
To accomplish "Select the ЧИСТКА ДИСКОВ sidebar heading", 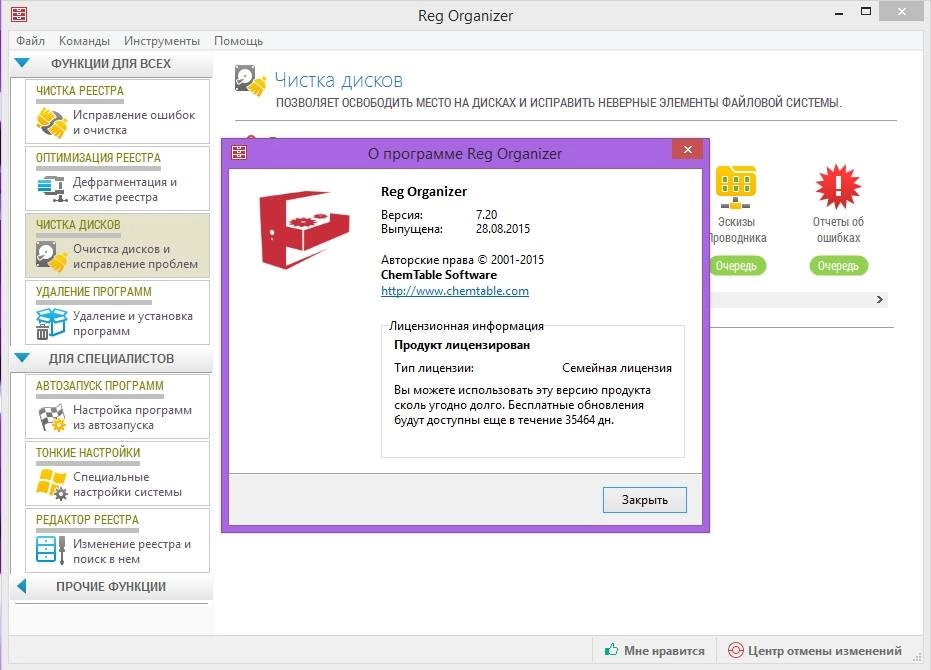I will point(78,225).
